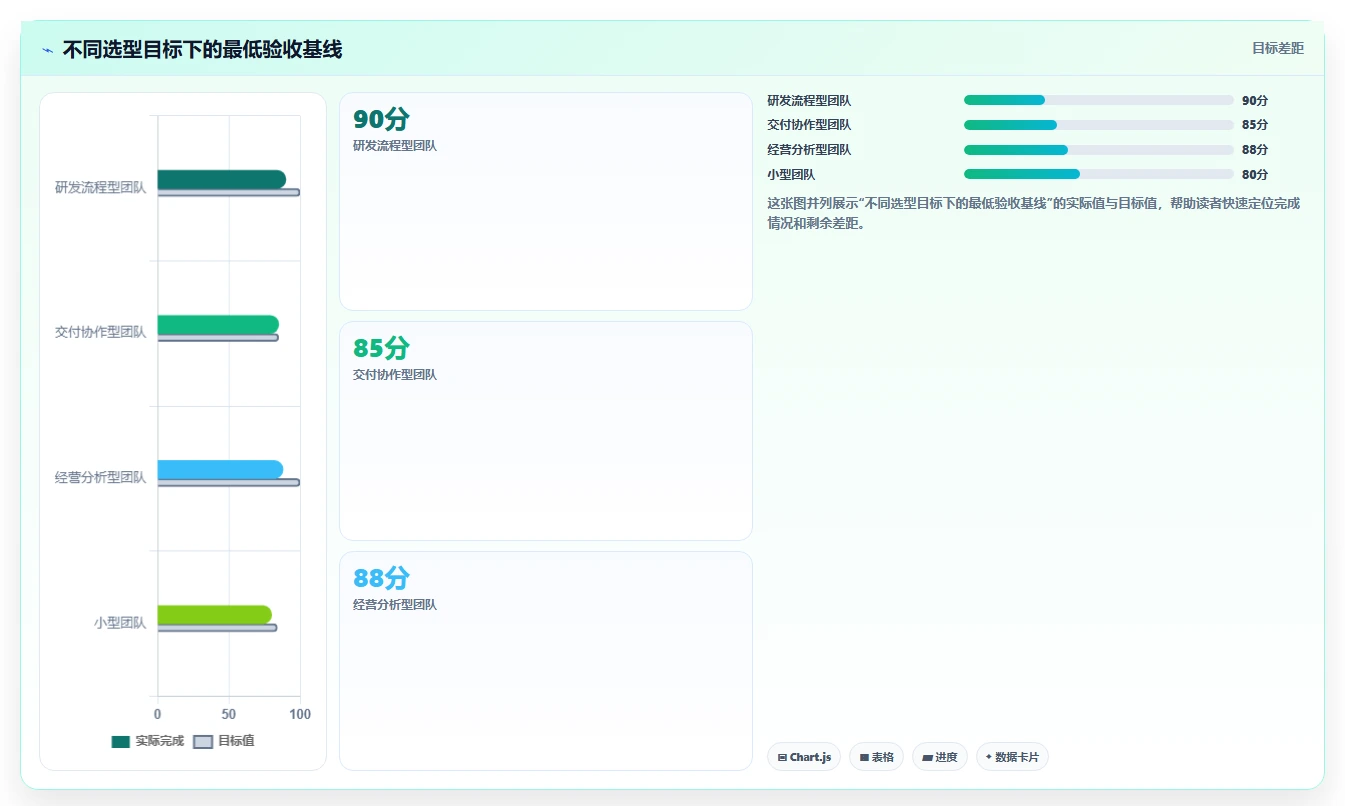
Task: Click the title 不同选型目标下的最低验收基线
Action: tap(202, 50)
